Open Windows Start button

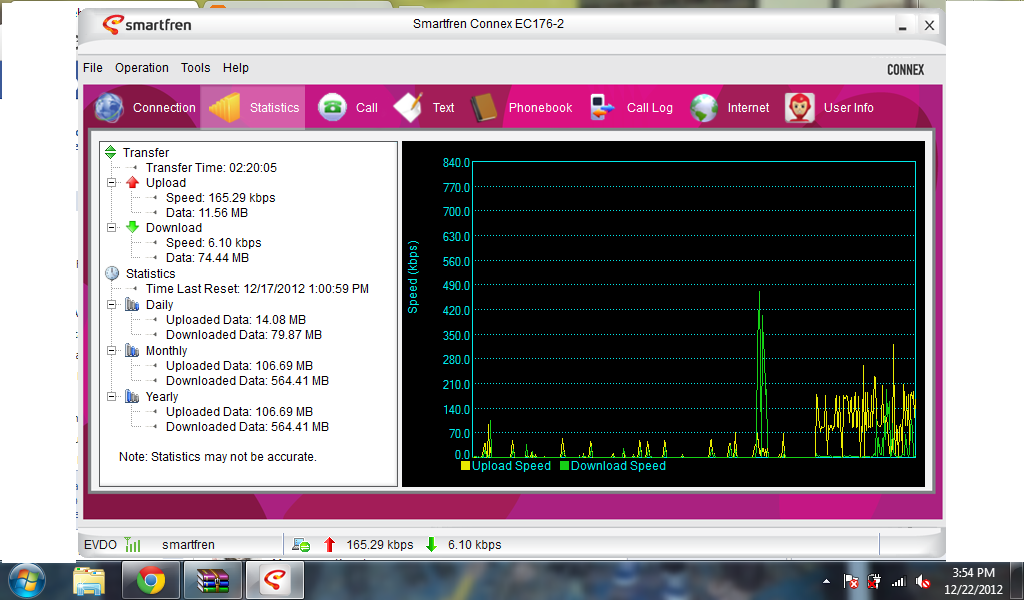[27, 581]
